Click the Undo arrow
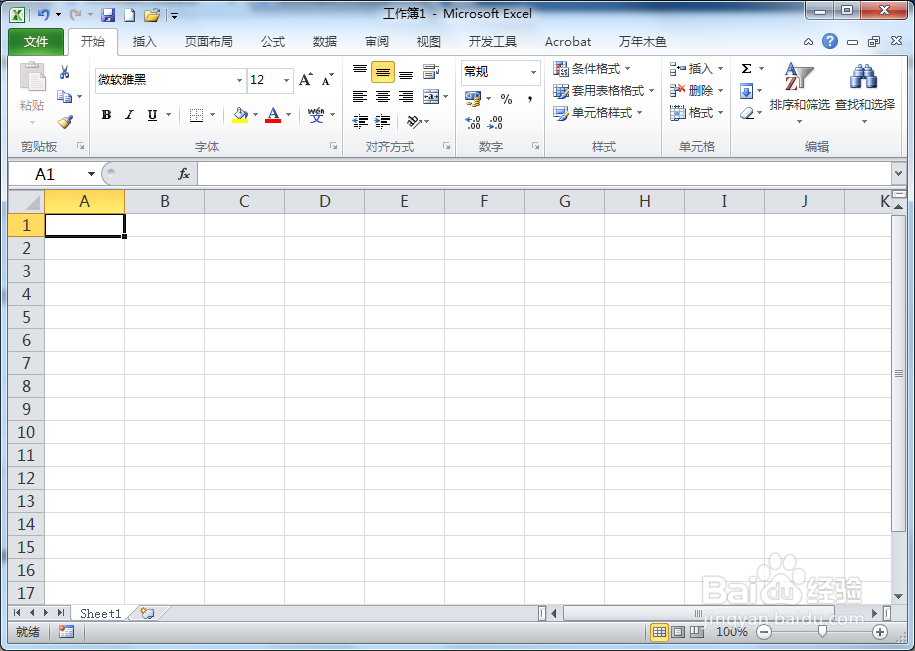Screen dimensions: 915x651 [x=43, y=15]
